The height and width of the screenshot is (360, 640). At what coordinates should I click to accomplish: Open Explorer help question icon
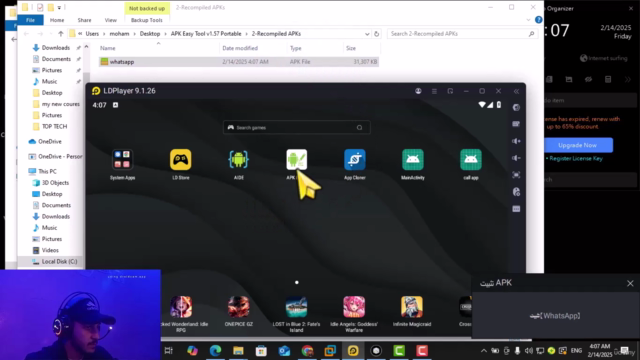click(538, 20)
